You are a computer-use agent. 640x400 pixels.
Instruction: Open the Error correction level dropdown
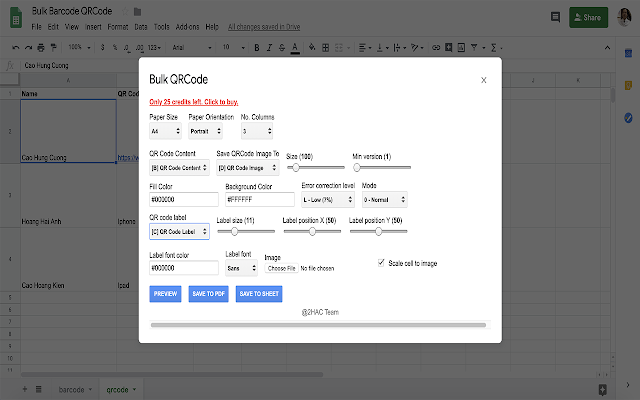point(328,200)
